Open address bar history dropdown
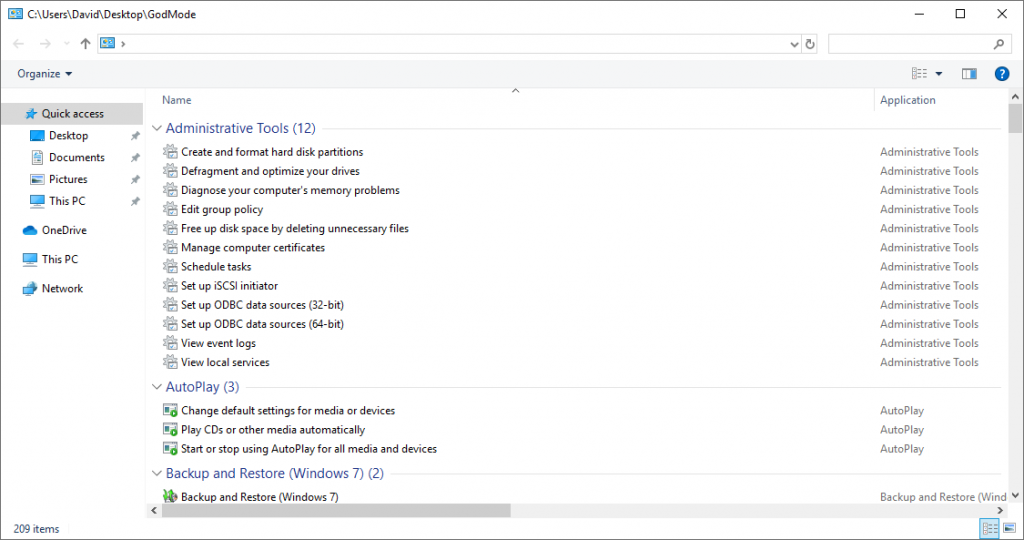Screen dimensions: 1024x540 [x=794, y=44]
